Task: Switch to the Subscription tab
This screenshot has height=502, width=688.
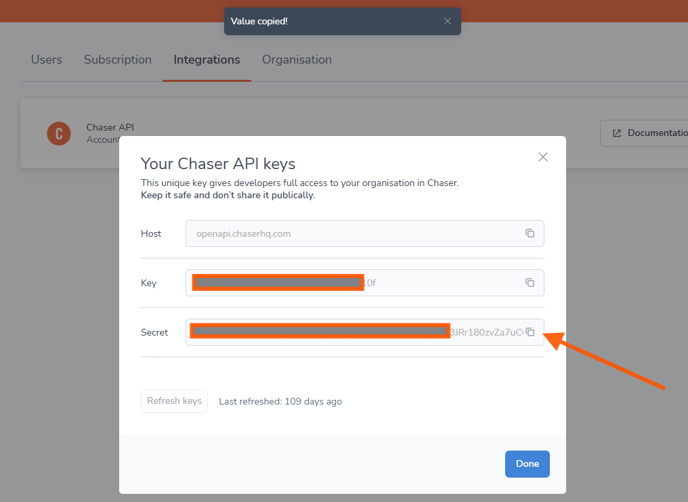Action: click(118, 60)
